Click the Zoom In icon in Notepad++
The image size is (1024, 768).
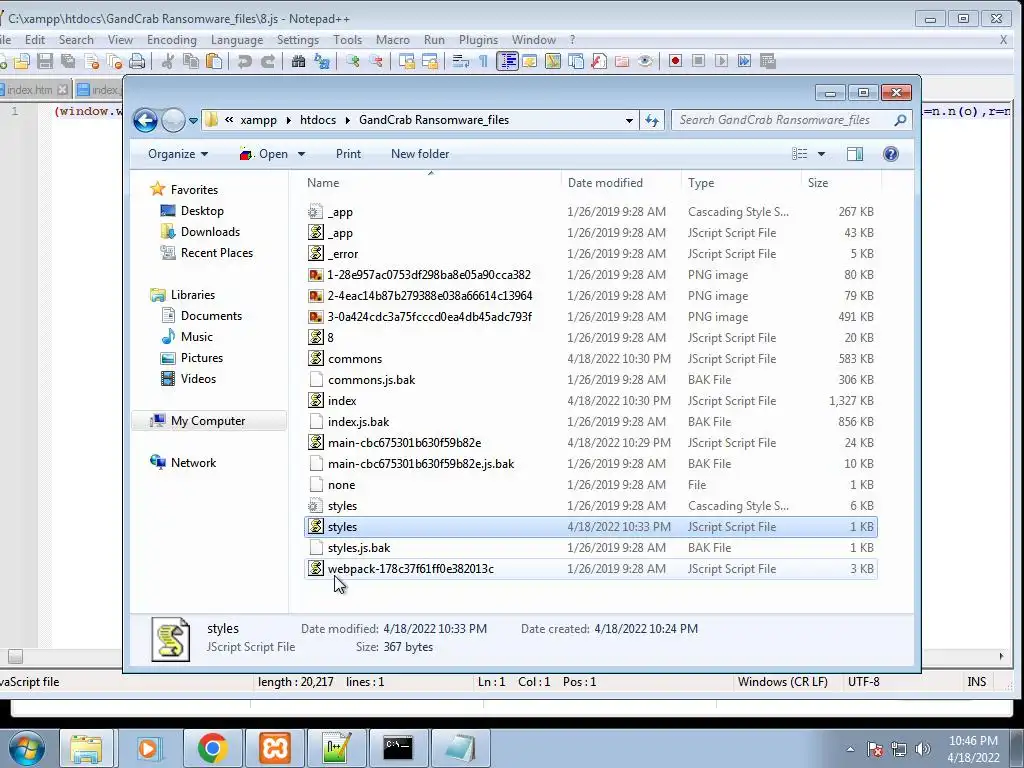pos(353,61)
